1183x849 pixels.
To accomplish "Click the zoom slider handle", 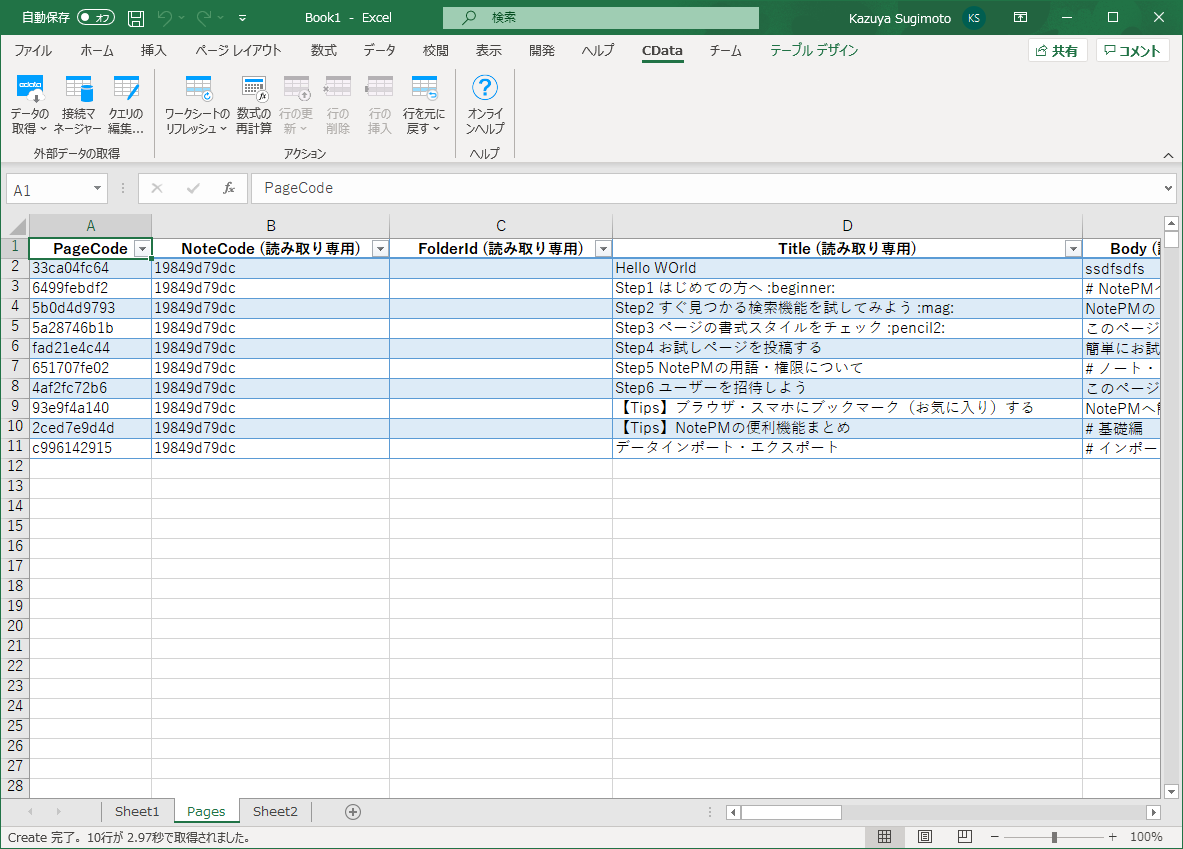I will 1054,837.
